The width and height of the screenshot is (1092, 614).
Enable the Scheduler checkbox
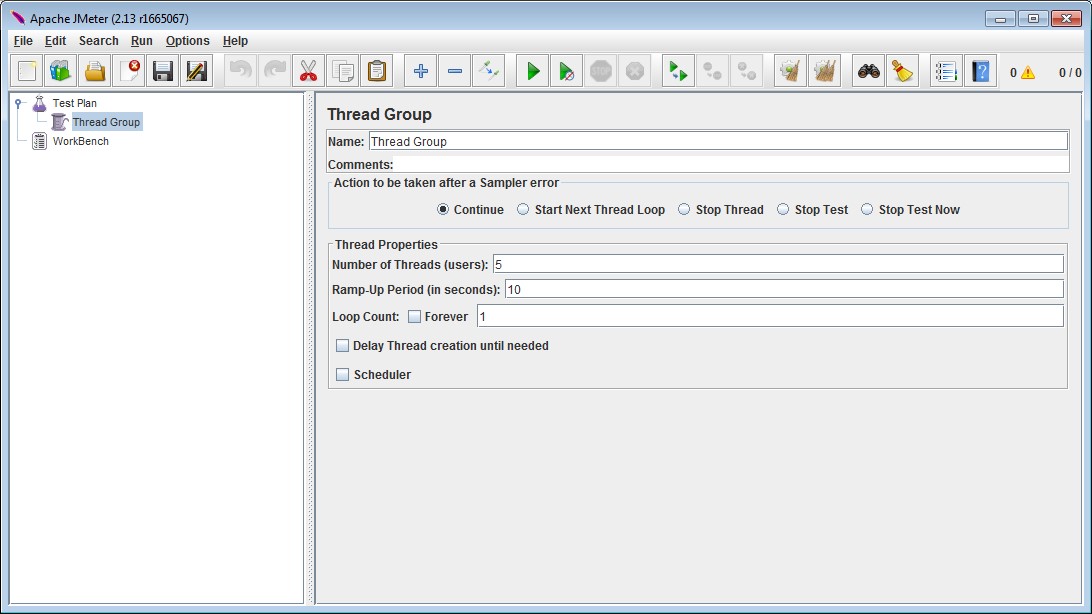343,375
